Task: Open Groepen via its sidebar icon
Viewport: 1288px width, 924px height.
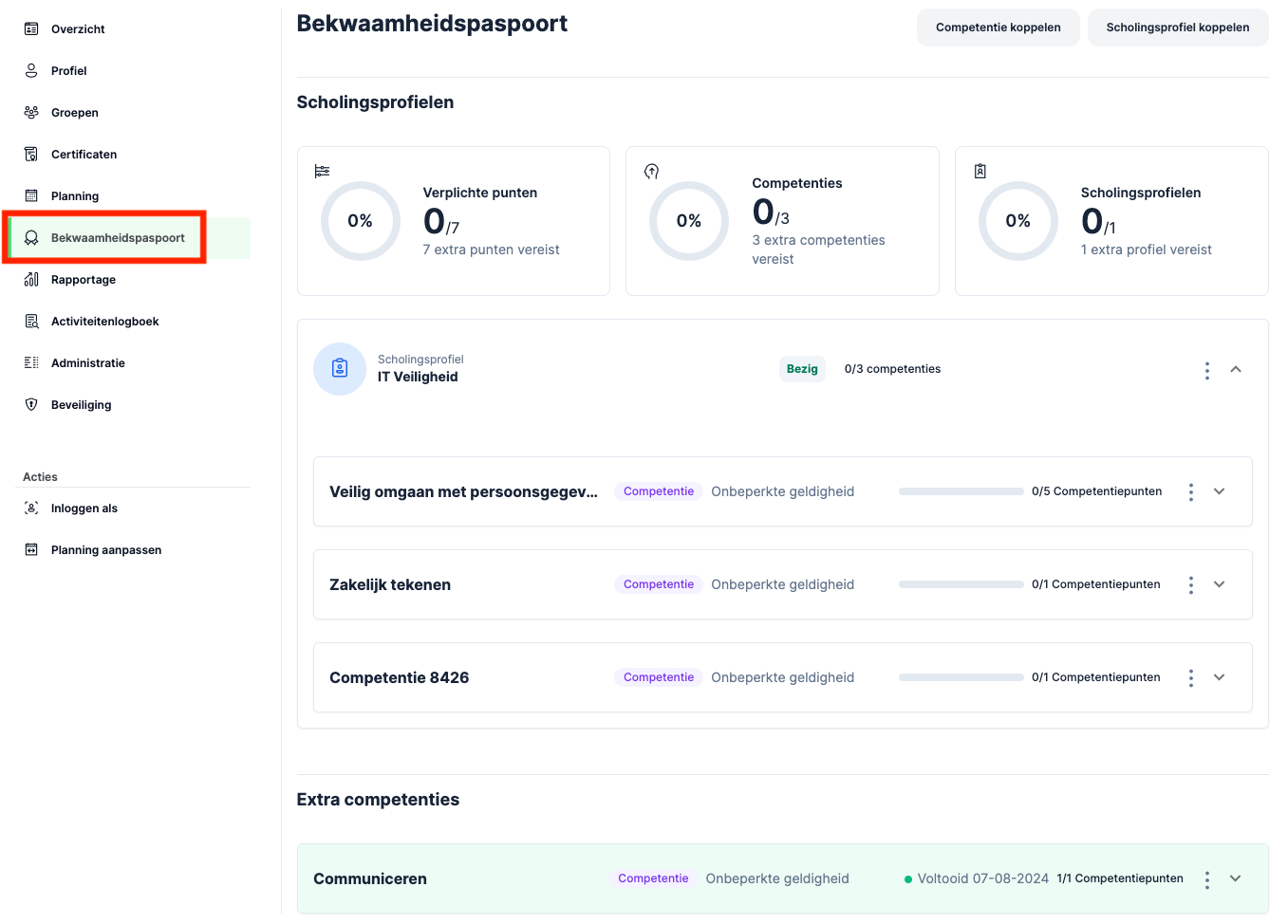Action: point(31,113)
